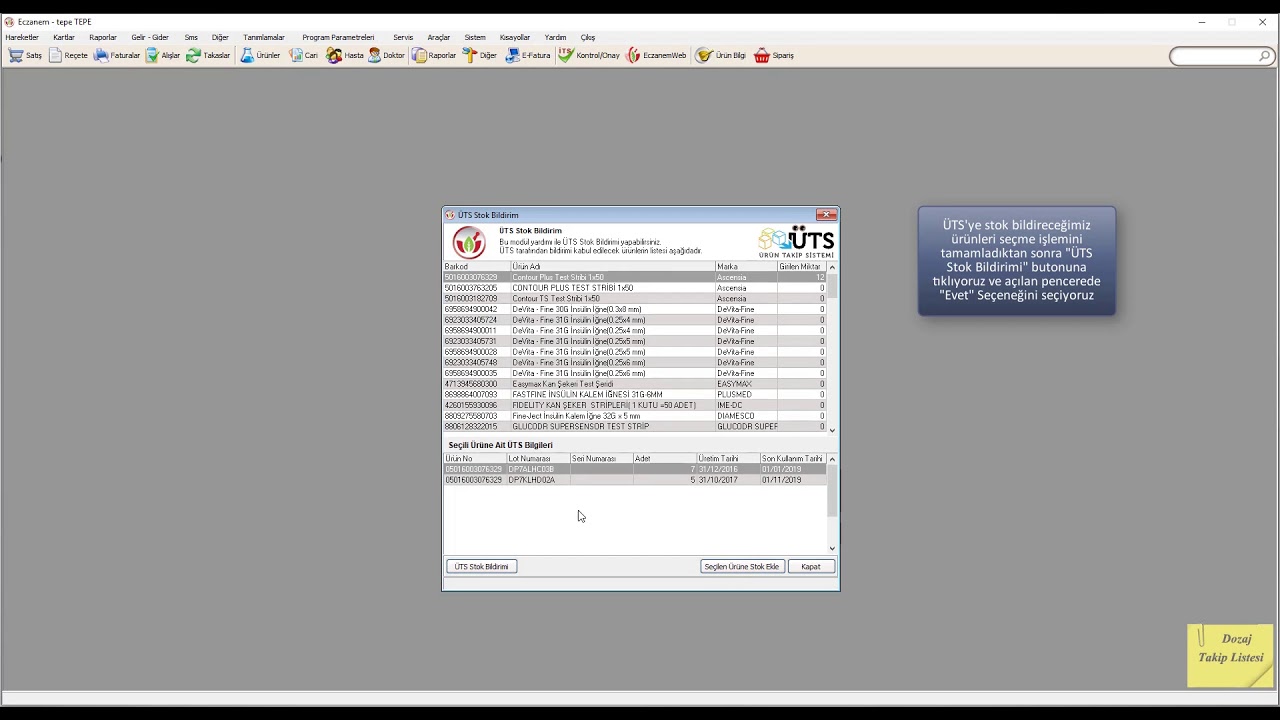Click the ÜTS Stok Bildirimi button

(x=482, y=567)
